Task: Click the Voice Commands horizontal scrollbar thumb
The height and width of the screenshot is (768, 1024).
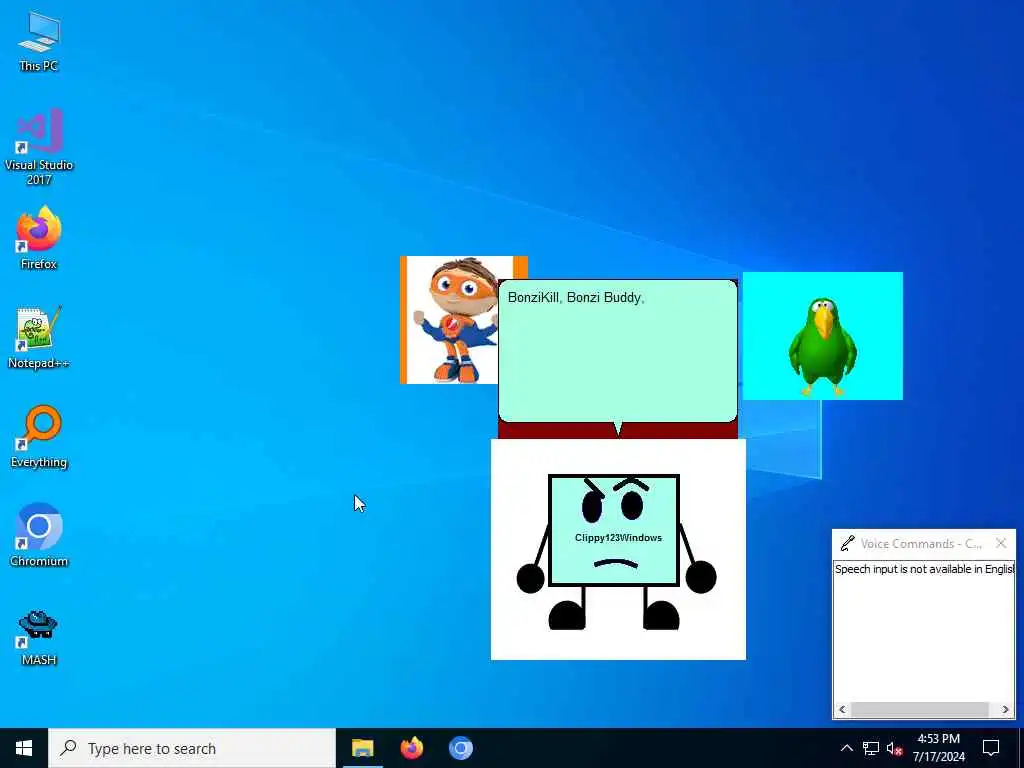Action: click(920, 709)
